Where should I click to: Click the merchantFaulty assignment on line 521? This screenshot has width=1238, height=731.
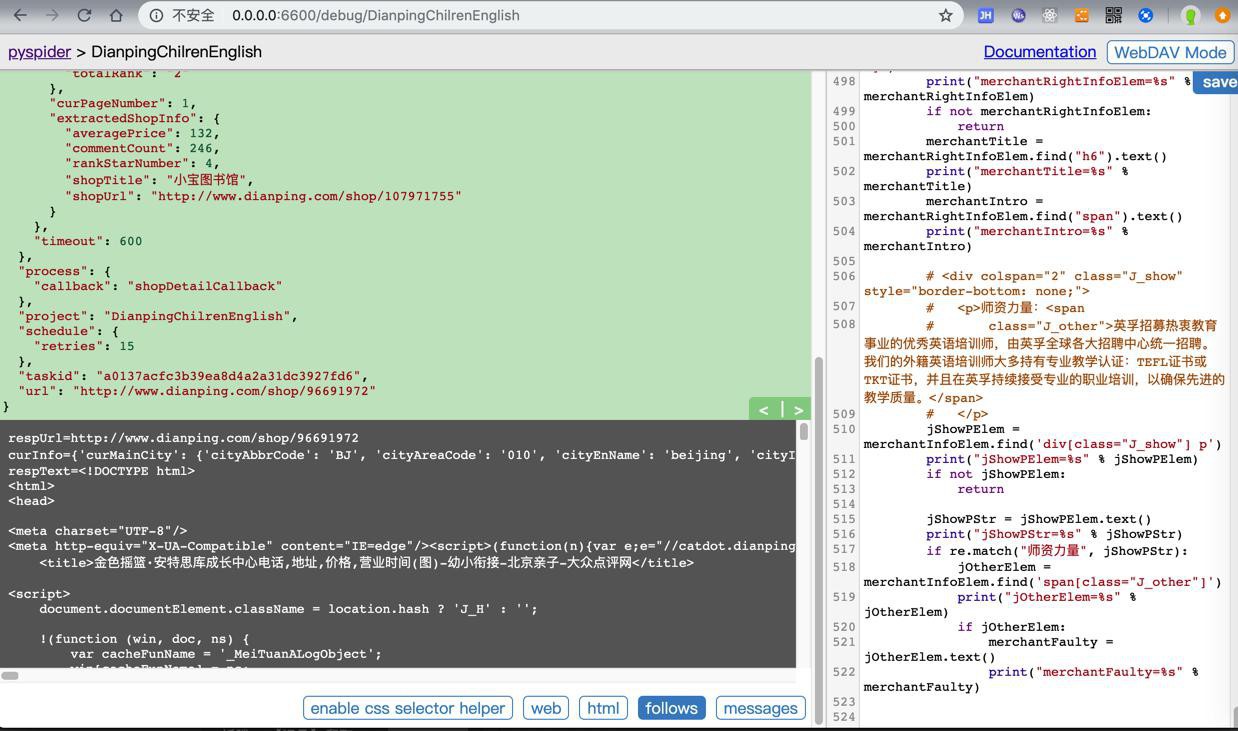[x=989, y=650]
